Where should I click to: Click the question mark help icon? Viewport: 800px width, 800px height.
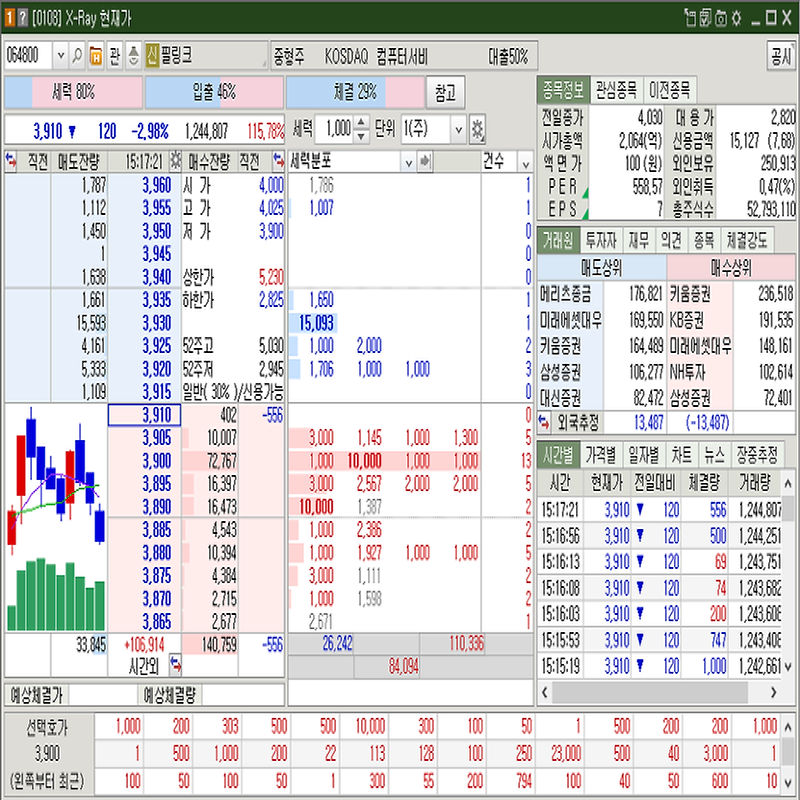click(22, 19)
